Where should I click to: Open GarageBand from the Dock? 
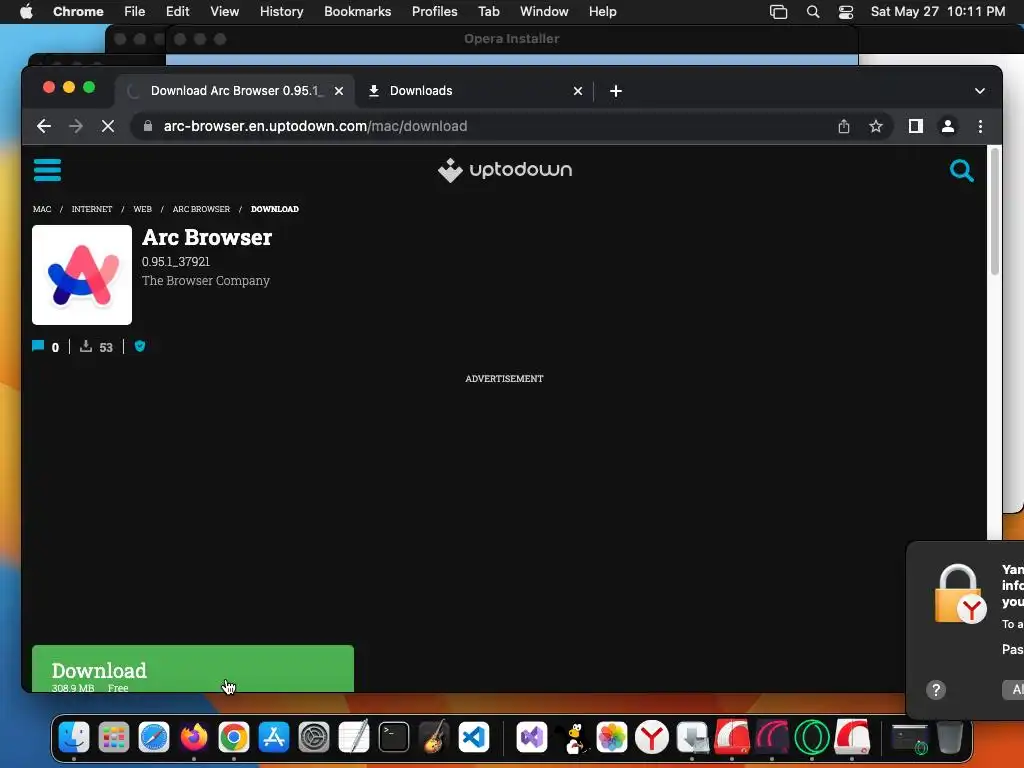click(x=434, y=737)
